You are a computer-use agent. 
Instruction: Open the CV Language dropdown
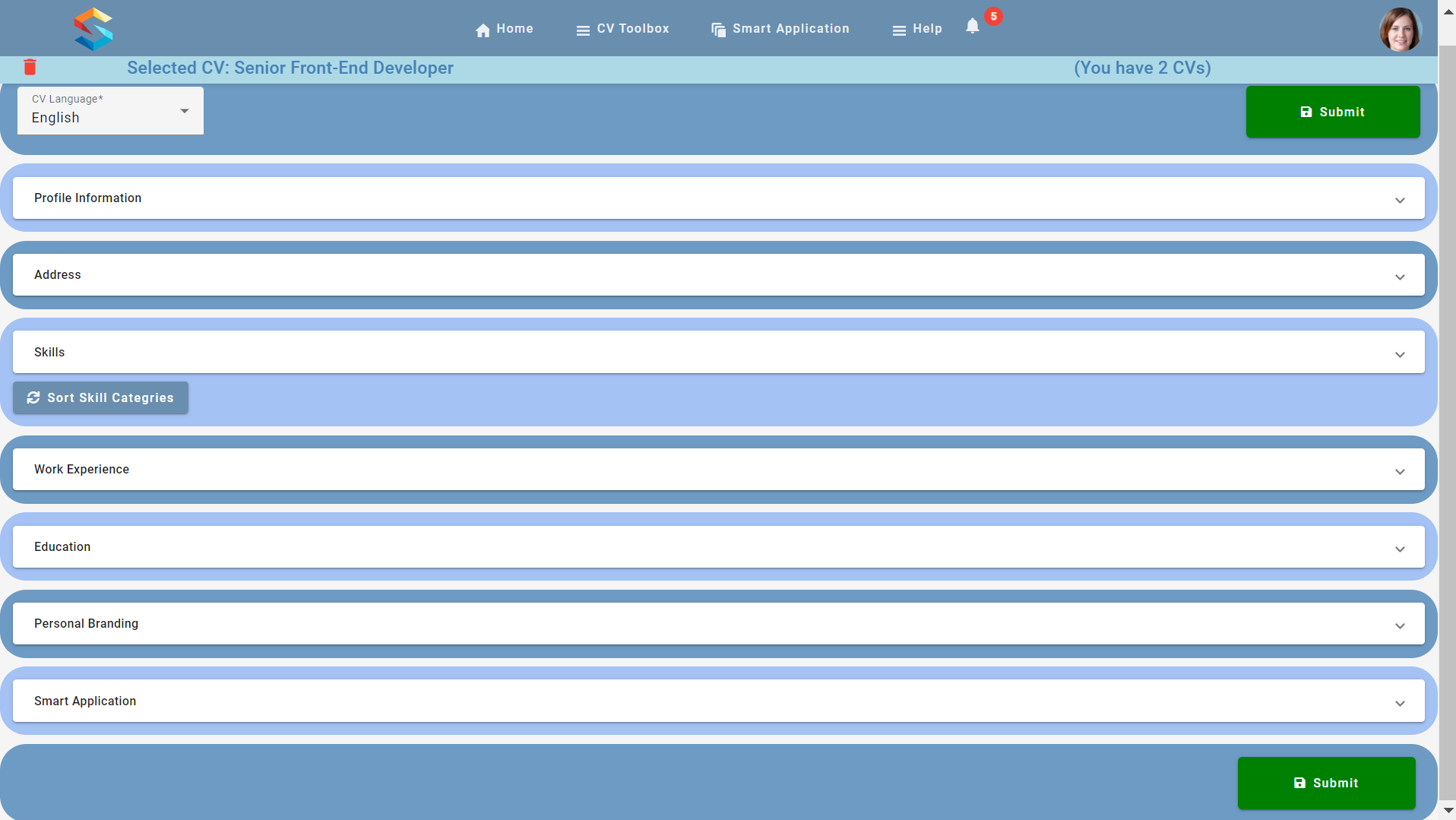pos(111,111)
